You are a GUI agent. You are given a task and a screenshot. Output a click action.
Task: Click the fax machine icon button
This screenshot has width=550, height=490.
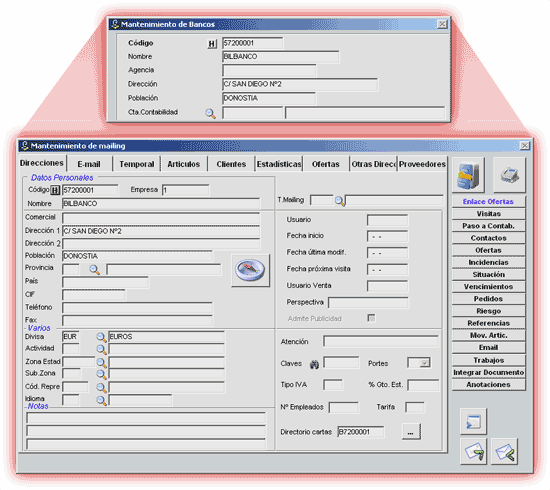509,175
